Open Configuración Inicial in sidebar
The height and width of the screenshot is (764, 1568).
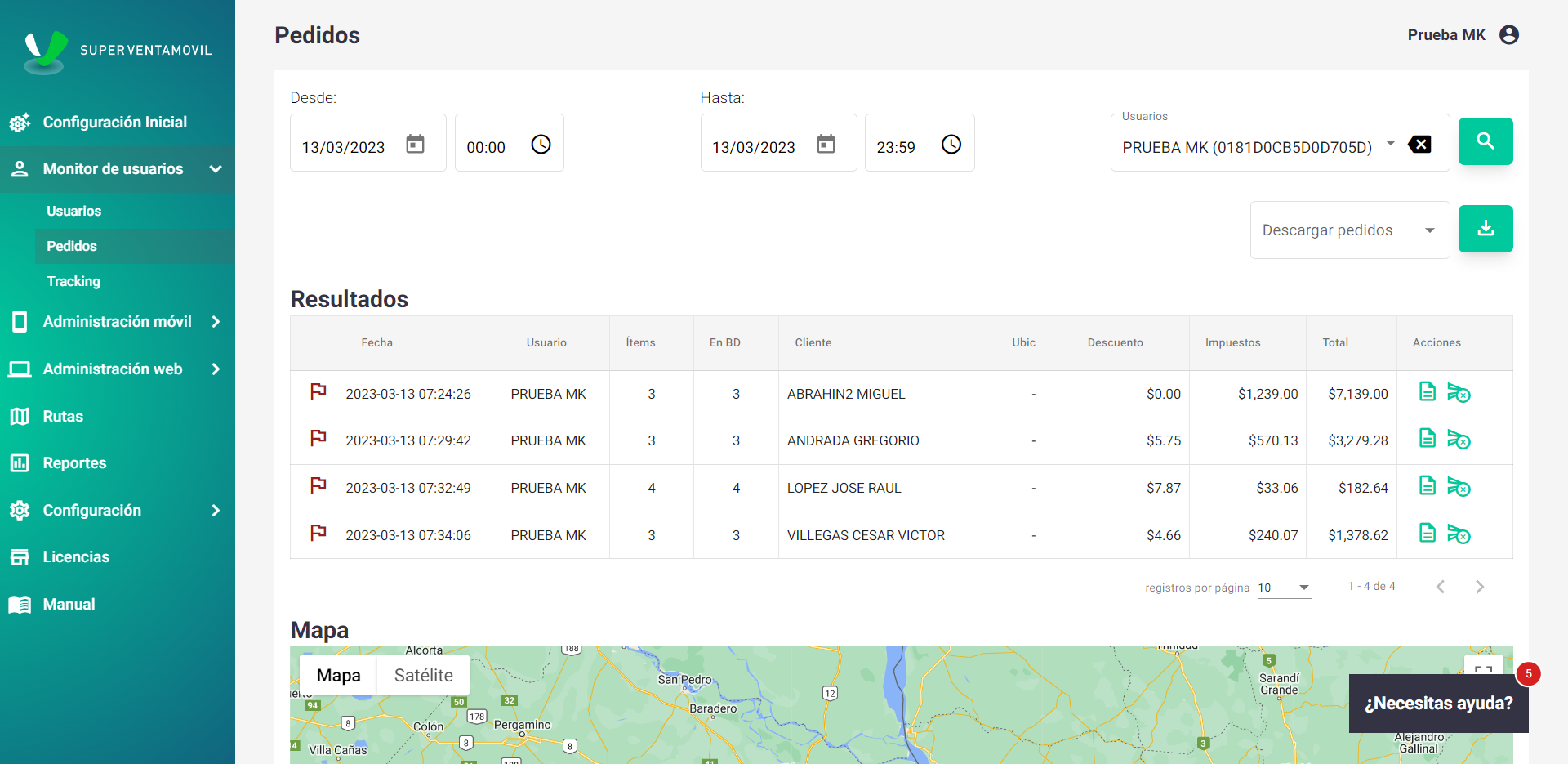[118, 123]
